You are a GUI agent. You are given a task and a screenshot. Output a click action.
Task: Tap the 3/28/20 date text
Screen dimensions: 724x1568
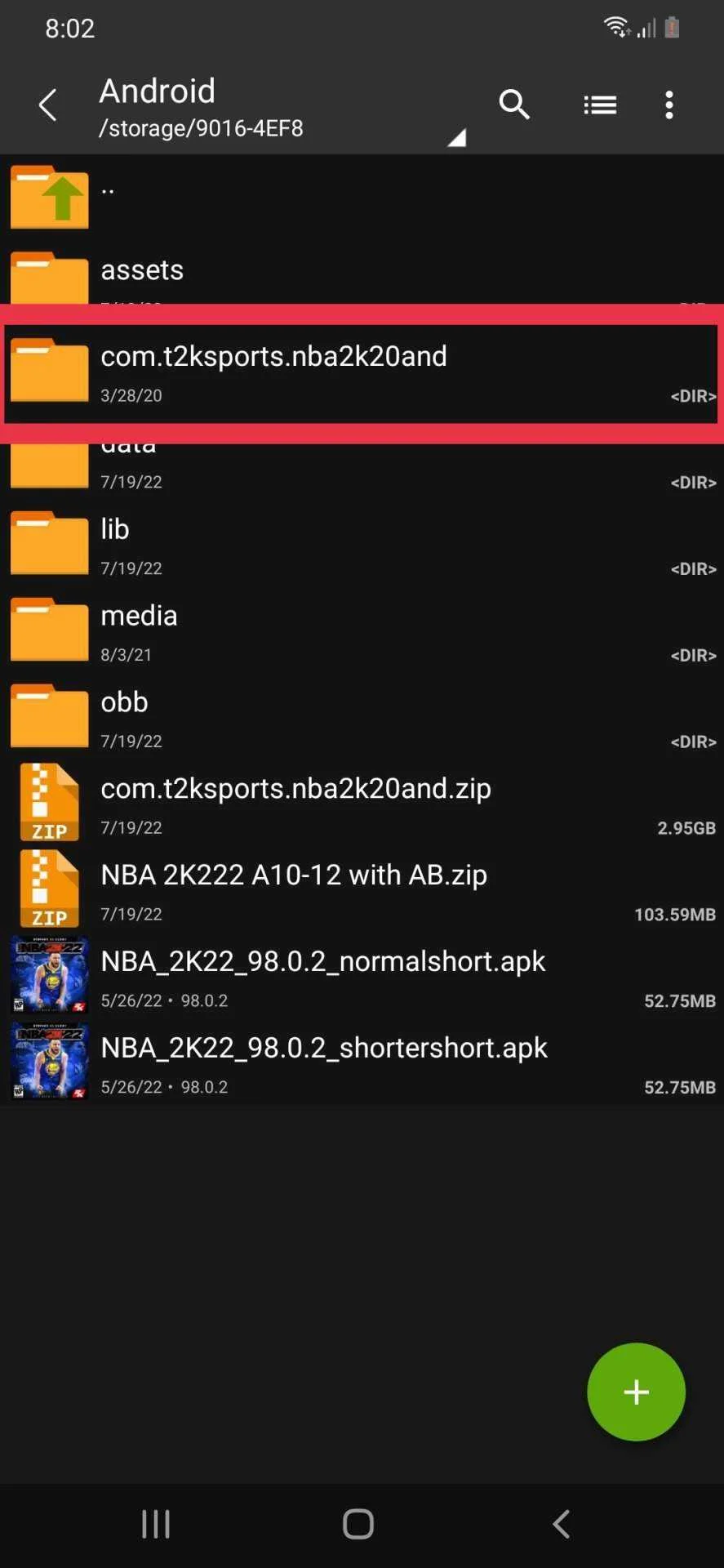pos(131,395)
